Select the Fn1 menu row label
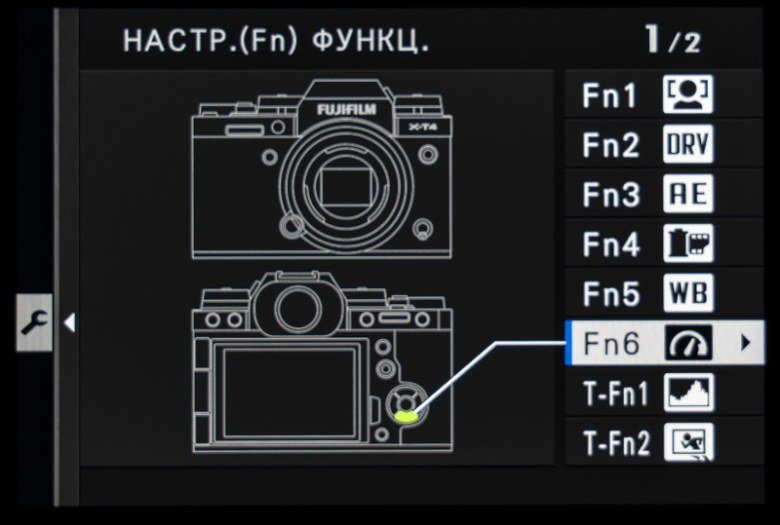This screenshot has width=780, height=525. (x=609, y=95)
